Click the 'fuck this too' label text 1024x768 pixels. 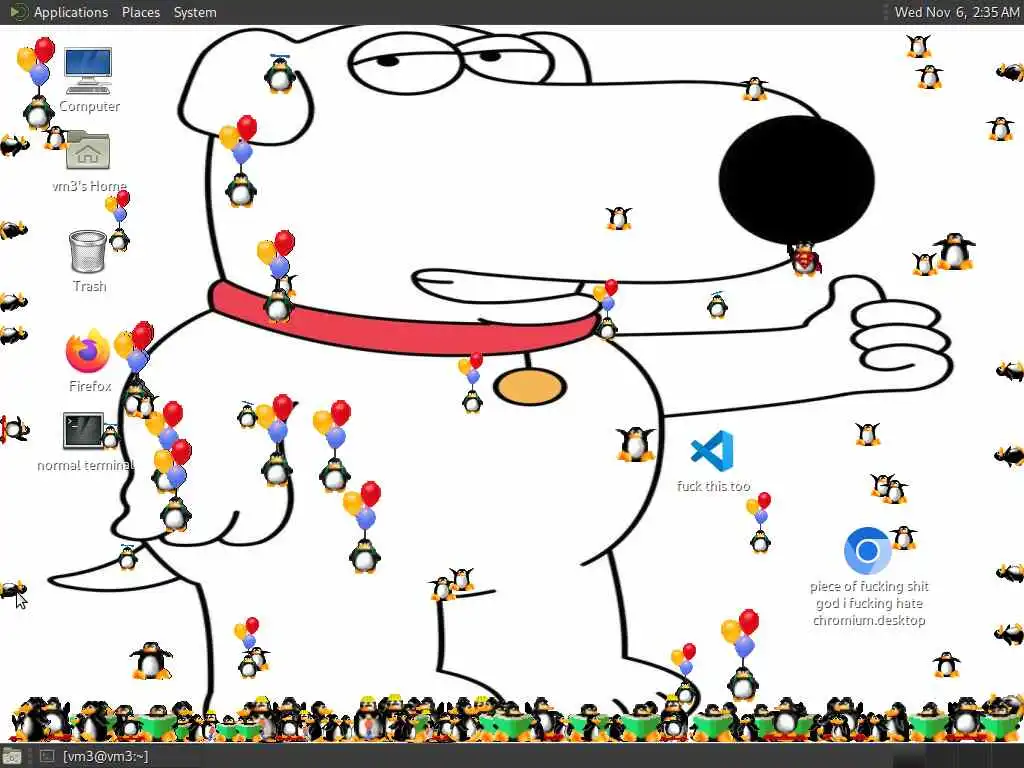point(713,486)
